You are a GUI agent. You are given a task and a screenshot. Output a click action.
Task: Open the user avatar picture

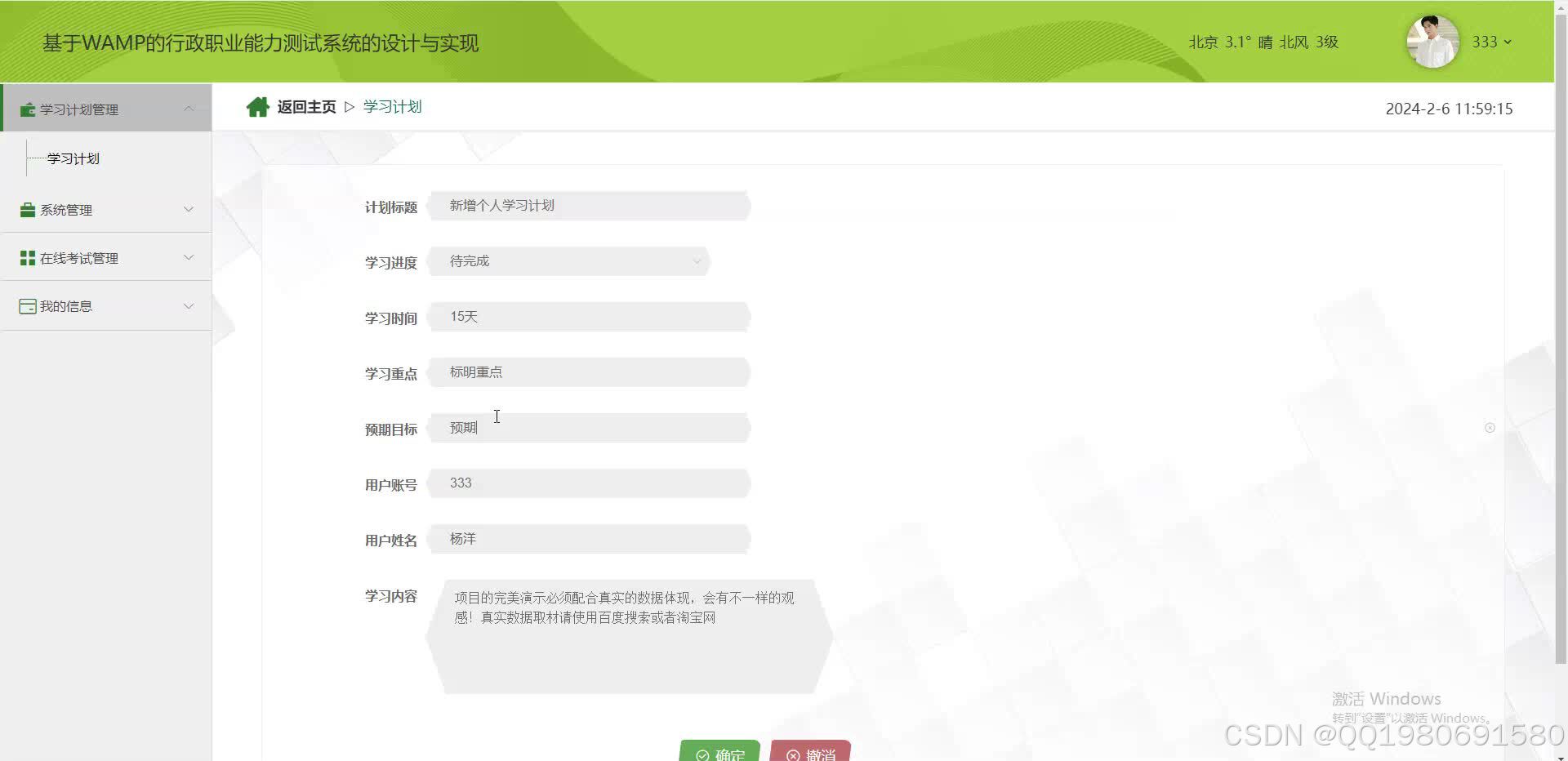pyautogui.click(x=1432, y=42)
